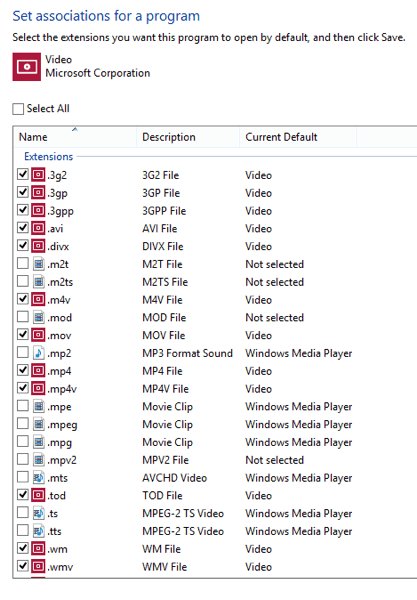
Task: Select the .mpv2 MPV2 File row
Action: (x=216, y=460)
